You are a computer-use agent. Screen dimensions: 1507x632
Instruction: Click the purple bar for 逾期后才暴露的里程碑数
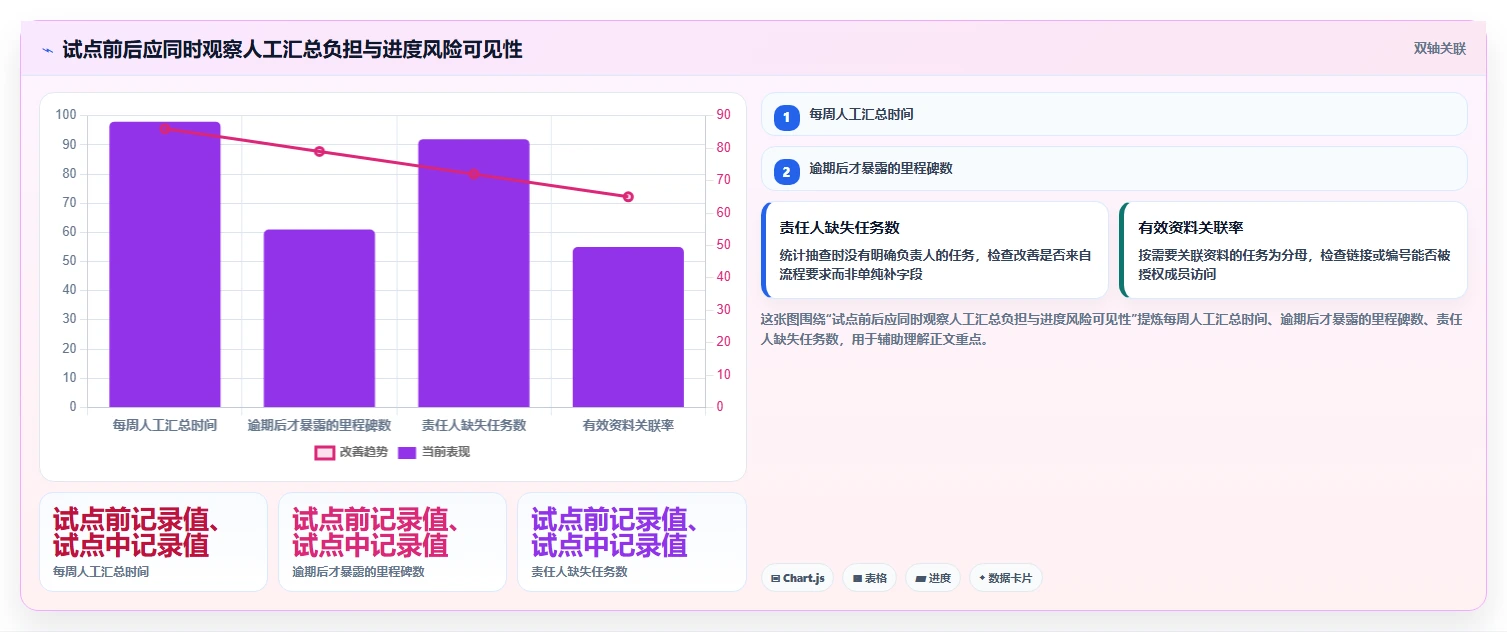tap(319, 318)
